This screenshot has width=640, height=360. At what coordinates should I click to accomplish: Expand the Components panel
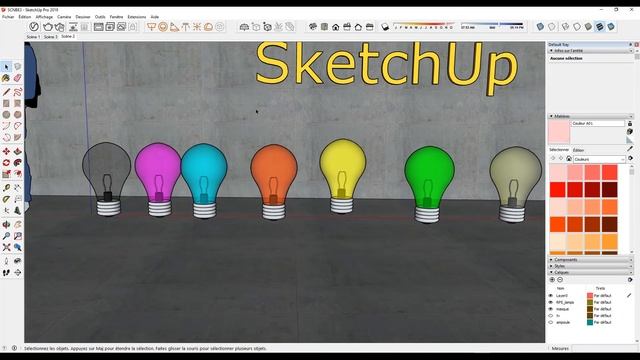click(x=591, y=260)
